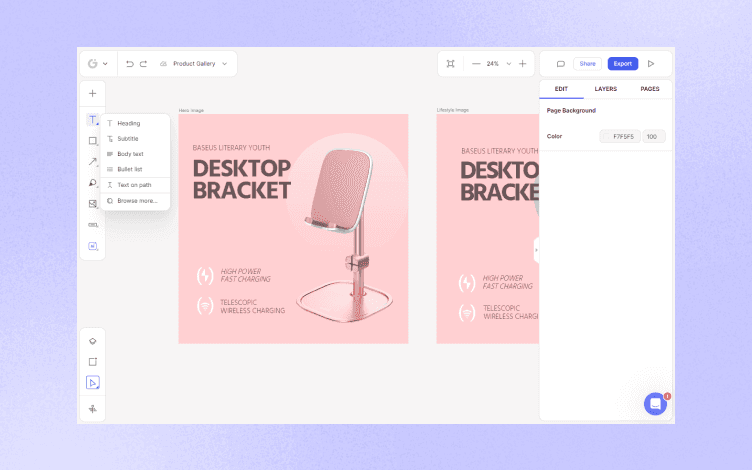Switch to the EDIT tab
The image size is (752, 470).
(561, 89)
